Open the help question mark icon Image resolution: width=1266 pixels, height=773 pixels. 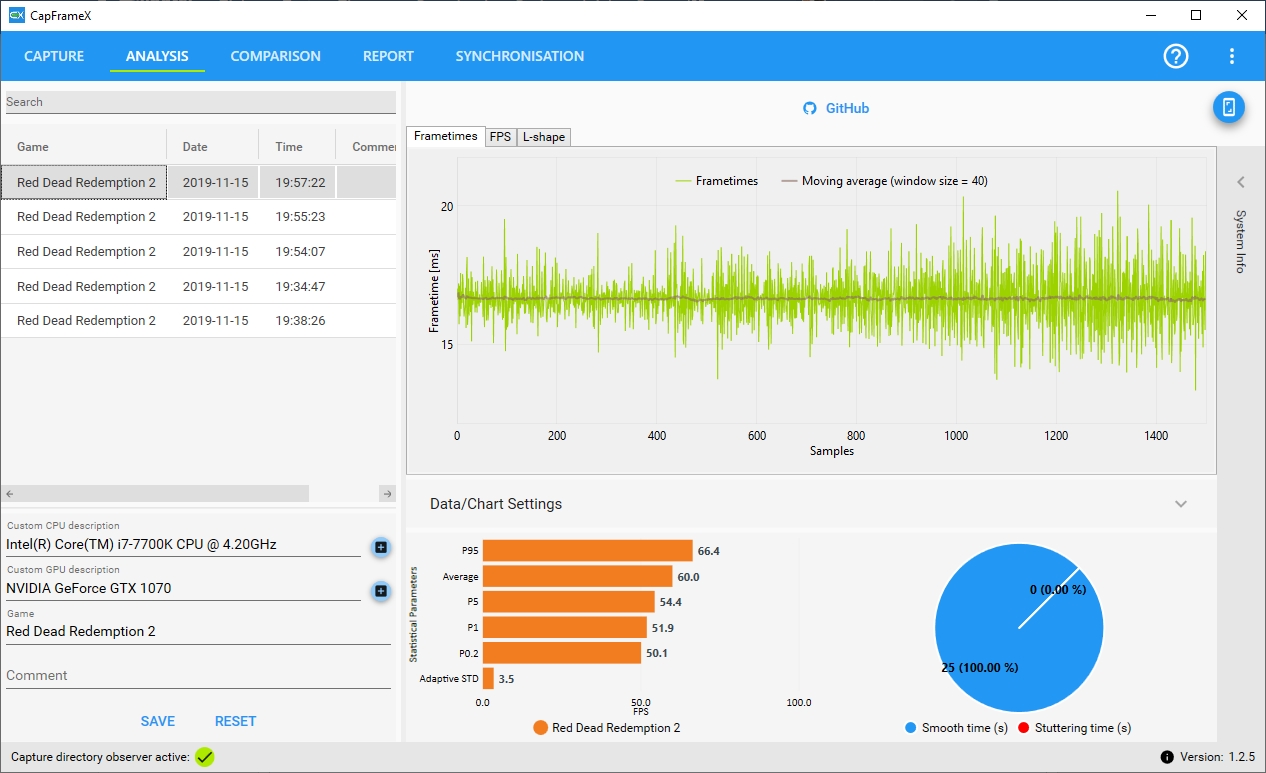pos(1176,56)
